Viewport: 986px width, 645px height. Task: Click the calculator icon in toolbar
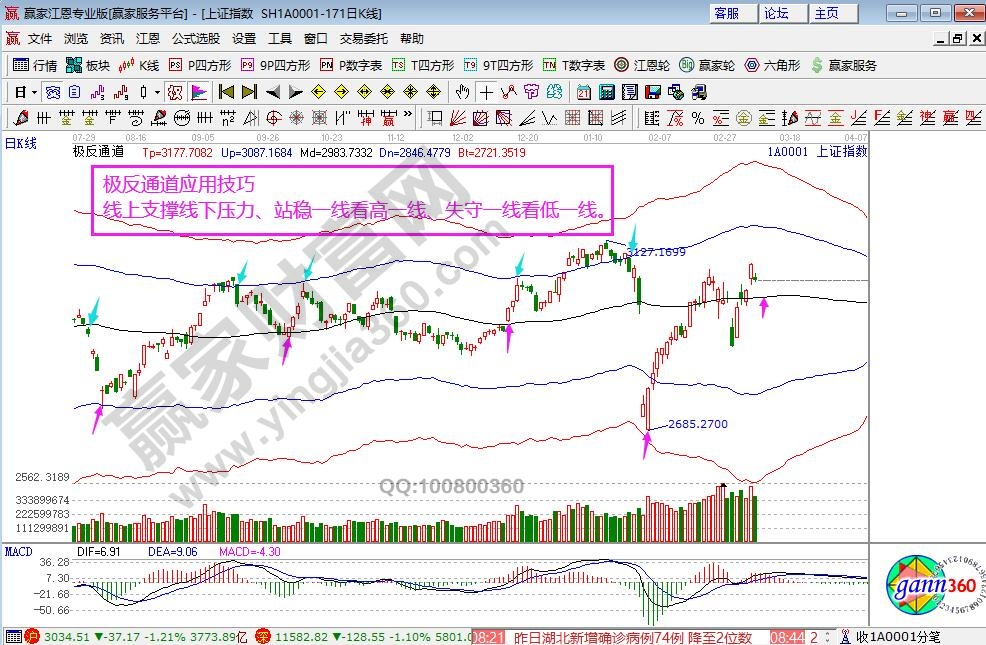pyautogui.click(x=606, y=92)
